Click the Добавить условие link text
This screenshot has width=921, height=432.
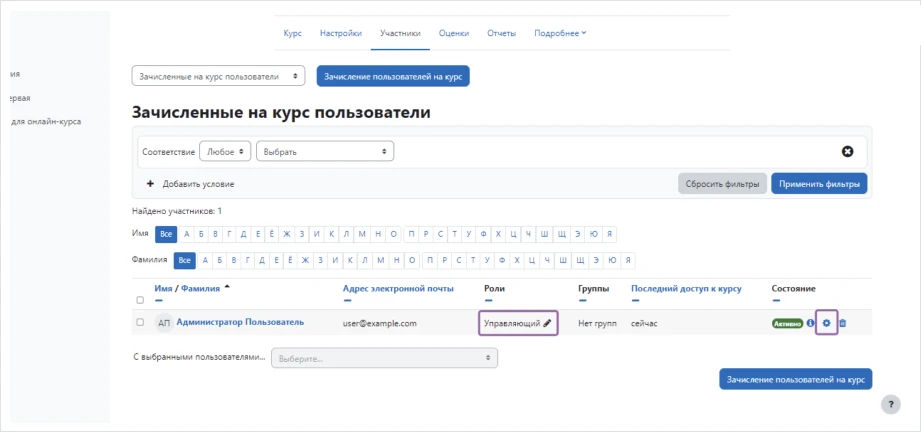coord(199,184)
